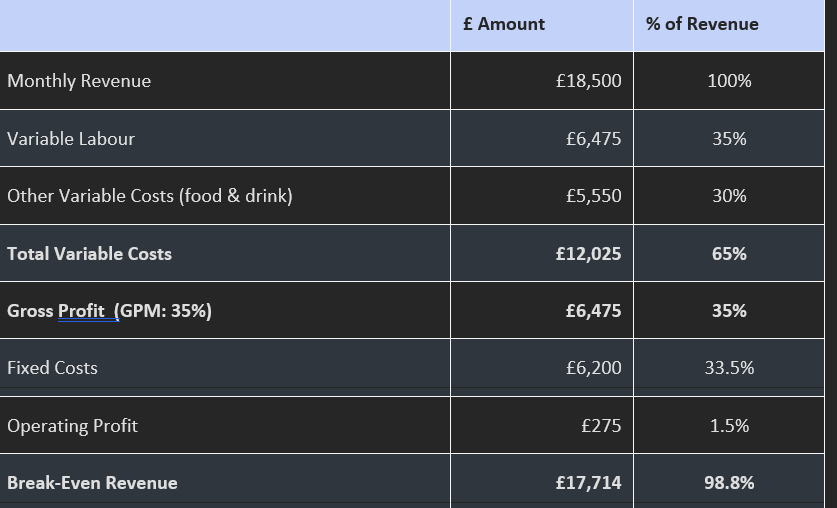Click the £5,550 food and drink amount
The width and height of the screenshot is (837, 508).
[594, 196]
